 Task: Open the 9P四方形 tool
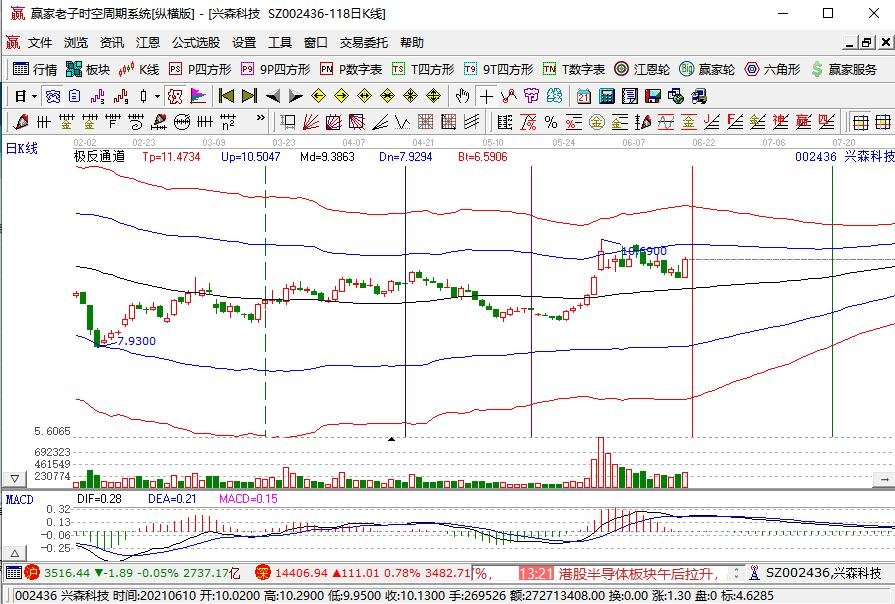pyautogui.click(x=276, y=69)
